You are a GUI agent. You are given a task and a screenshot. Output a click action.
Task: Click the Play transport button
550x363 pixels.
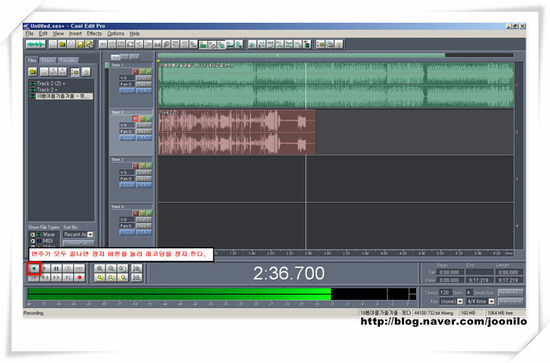click(x=45, y=268)
